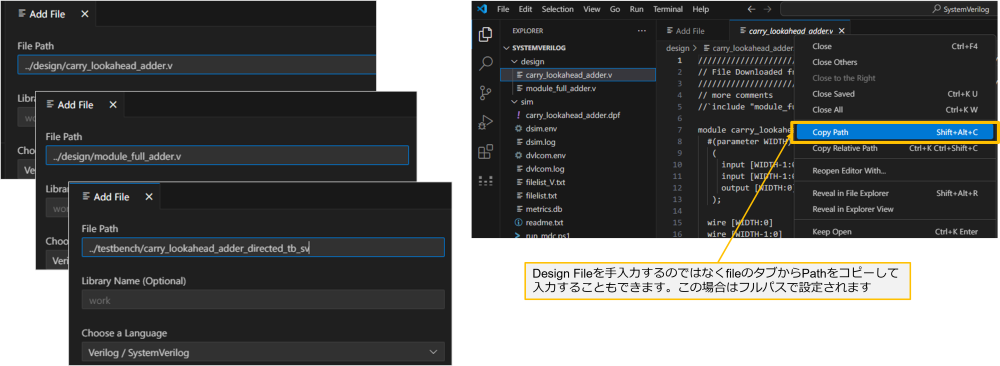Select Close All in the context menu

(894, 110)
